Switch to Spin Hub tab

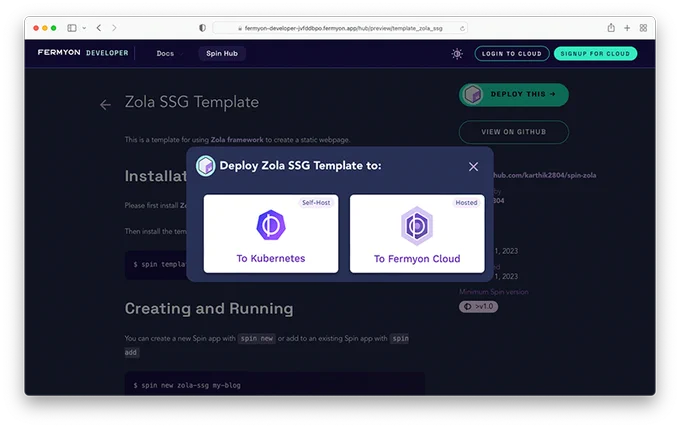(222, 53)
